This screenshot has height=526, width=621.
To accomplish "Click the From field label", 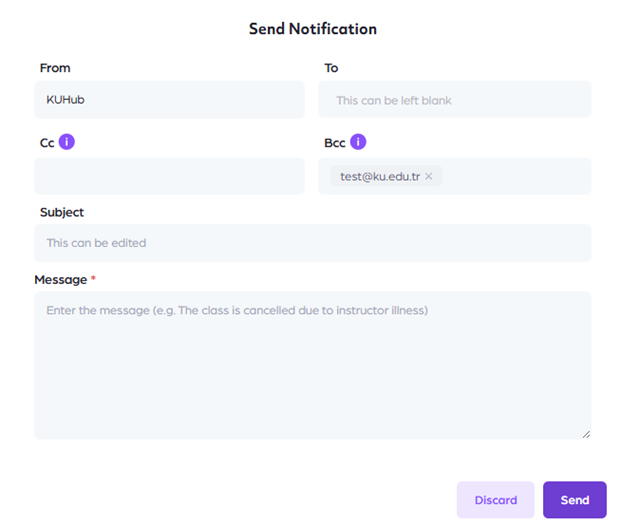I will pyautogui.click(x=55, y=68).
